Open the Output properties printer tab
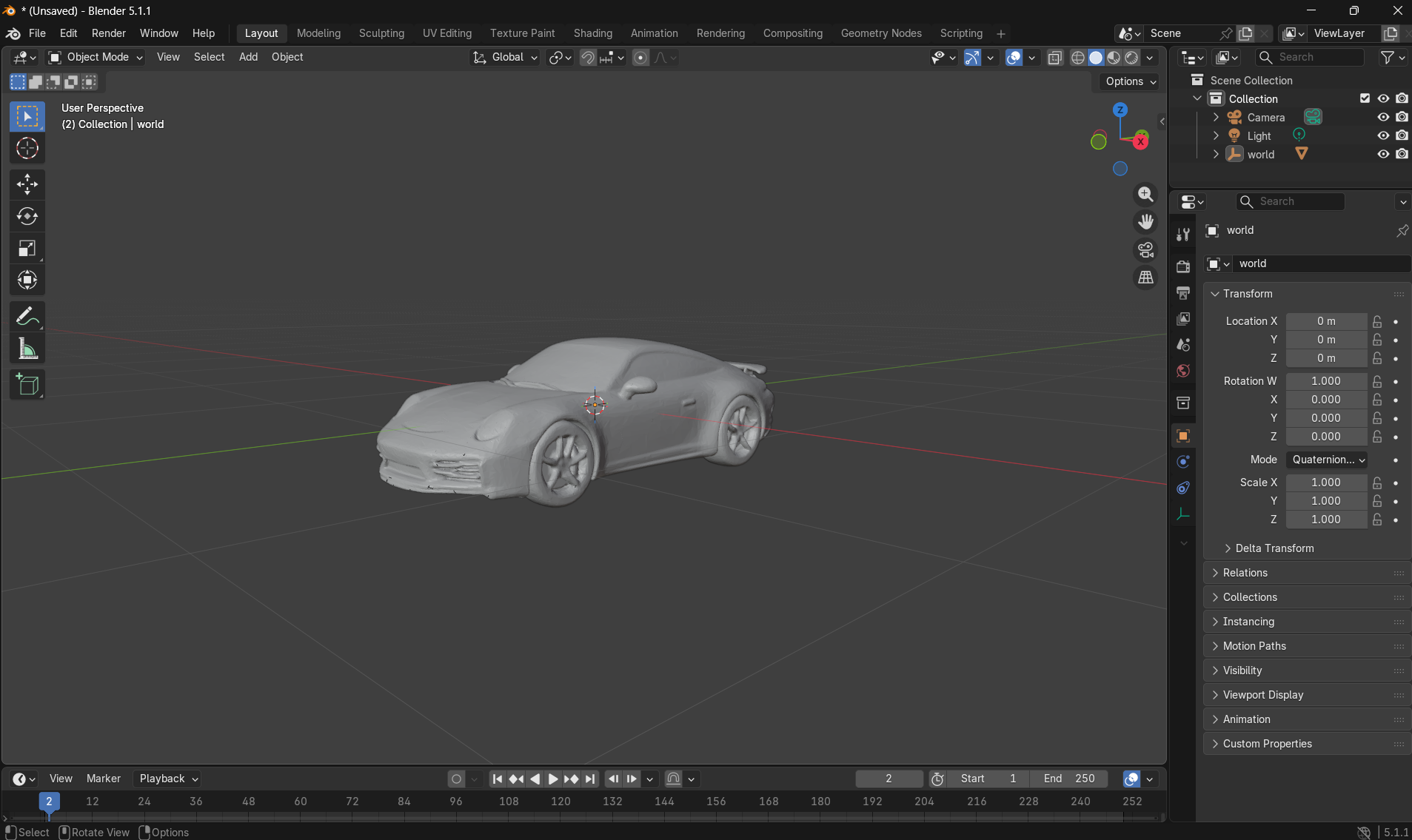 tap(1183, 293)
